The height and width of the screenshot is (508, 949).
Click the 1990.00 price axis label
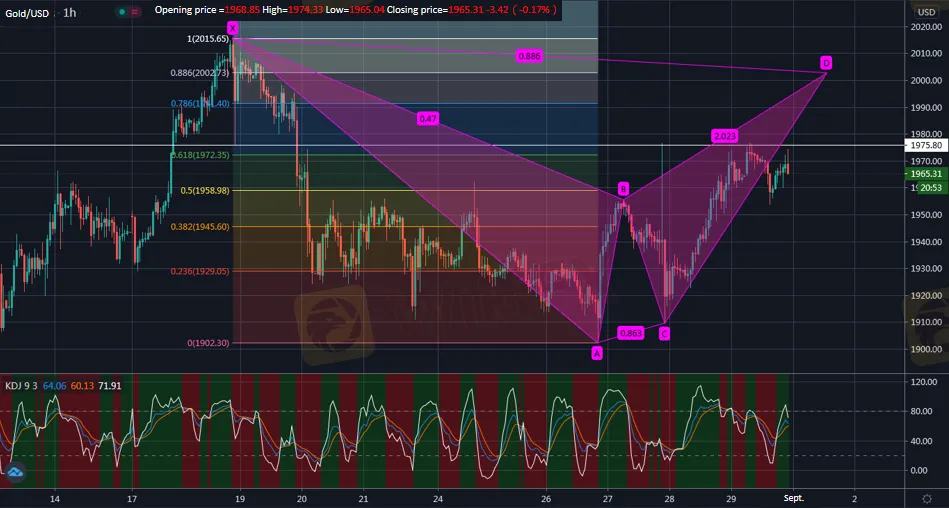pyautogui.click(x=926, y=107)
